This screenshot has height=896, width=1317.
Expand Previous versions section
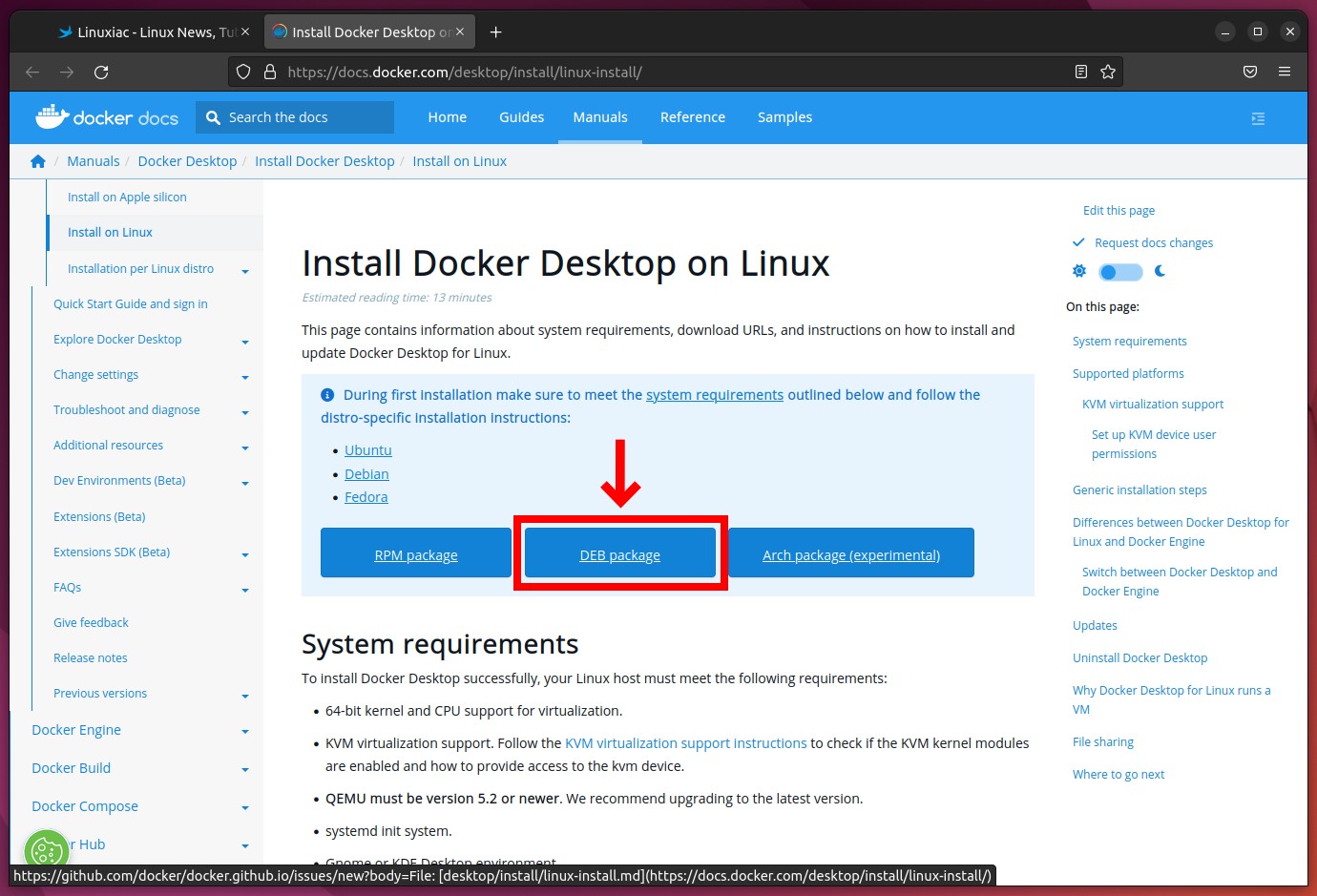[245, 696]
